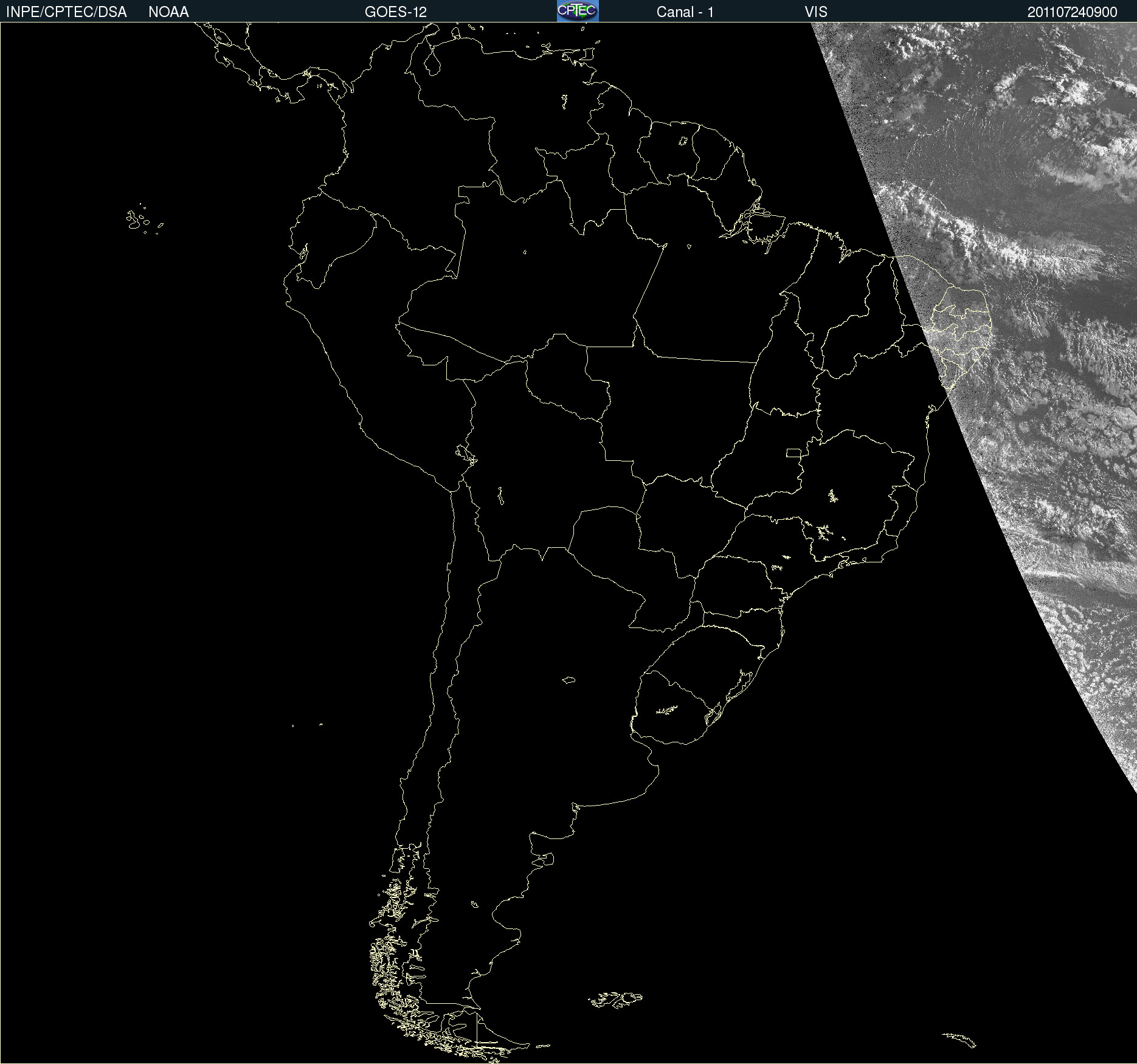Screen dimensions: 1137x1064
Task: Click the Canal - 1 label
Action: point(685,12)
